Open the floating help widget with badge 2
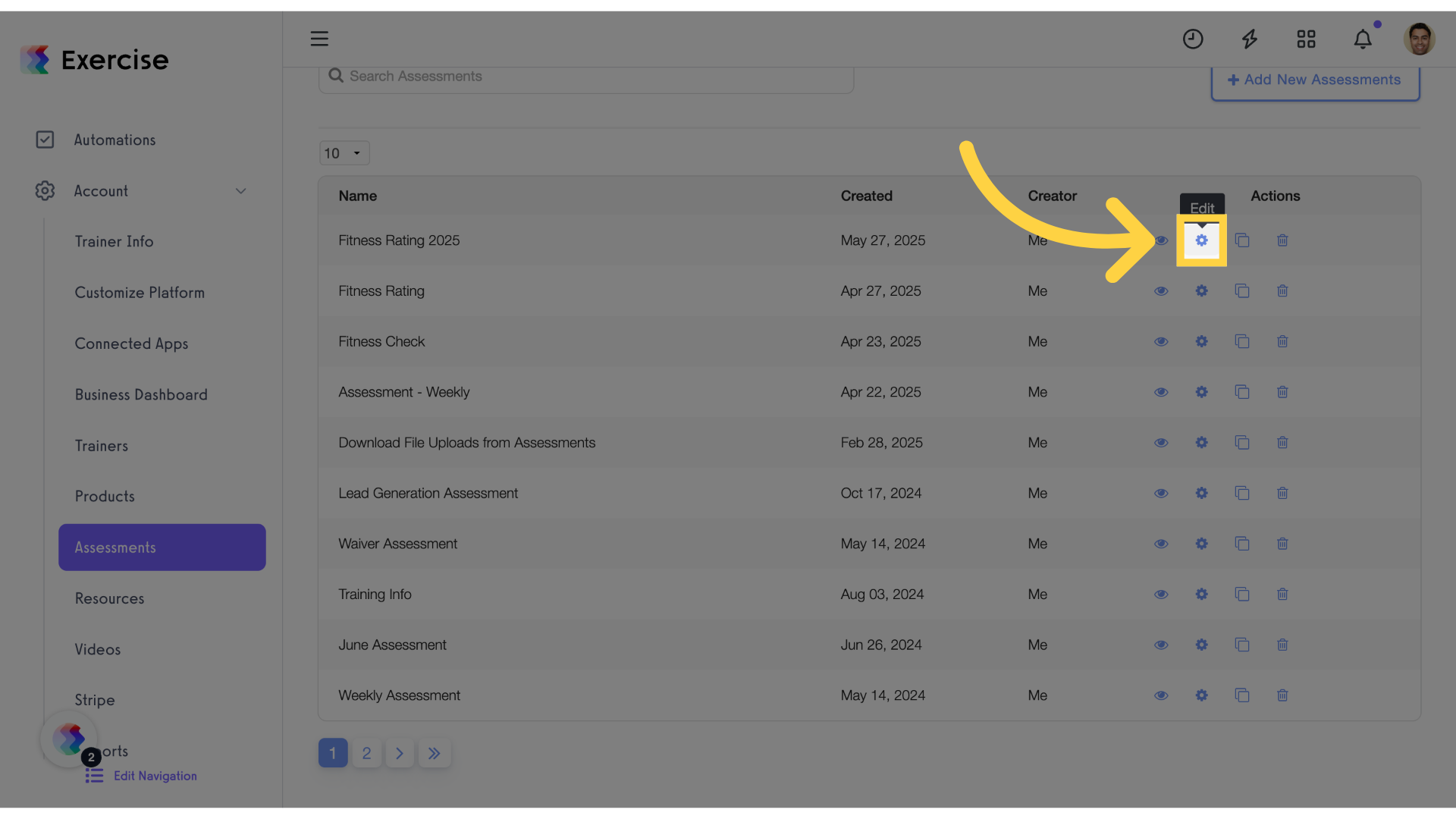This screenshot has width=1456, height=819. [70, 739]
